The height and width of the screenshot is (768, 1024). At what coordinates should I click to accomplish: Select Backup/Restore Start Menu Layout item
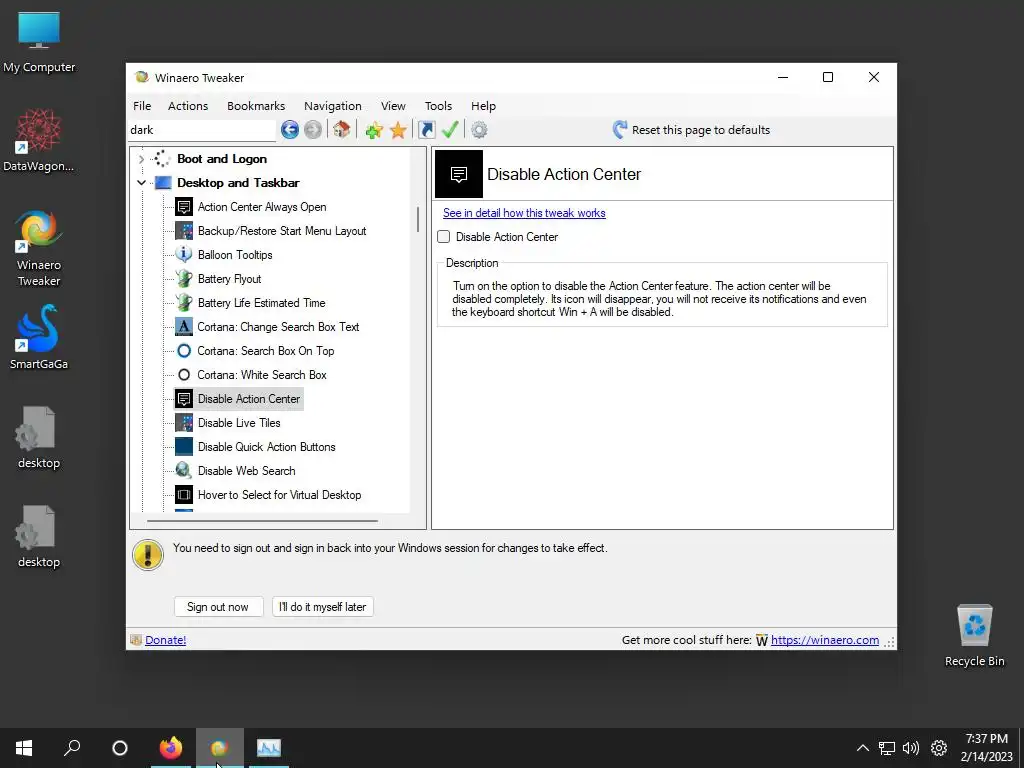pos(281,231)
